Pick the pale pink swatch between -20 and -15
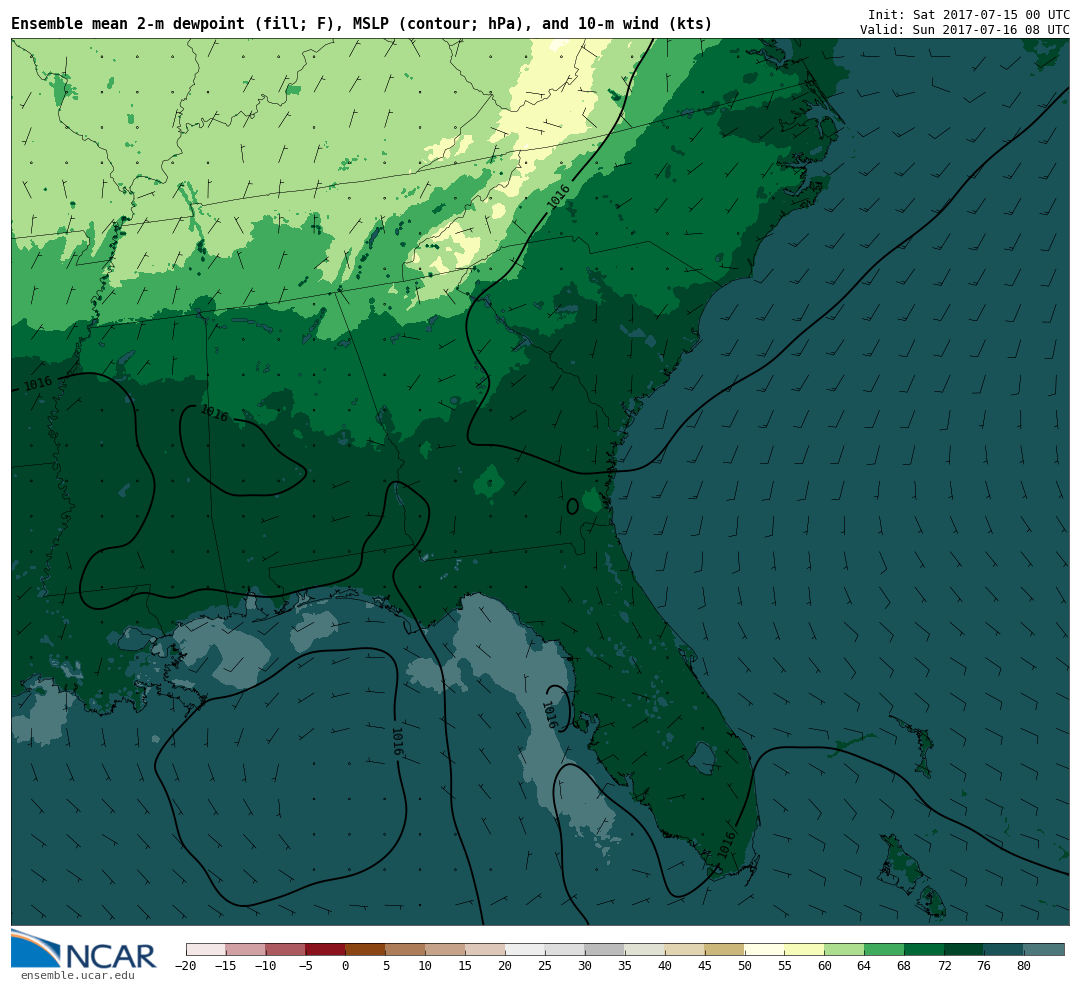Image resolution: width=1080 pixels, height=988 pixels. coord(206,949)
